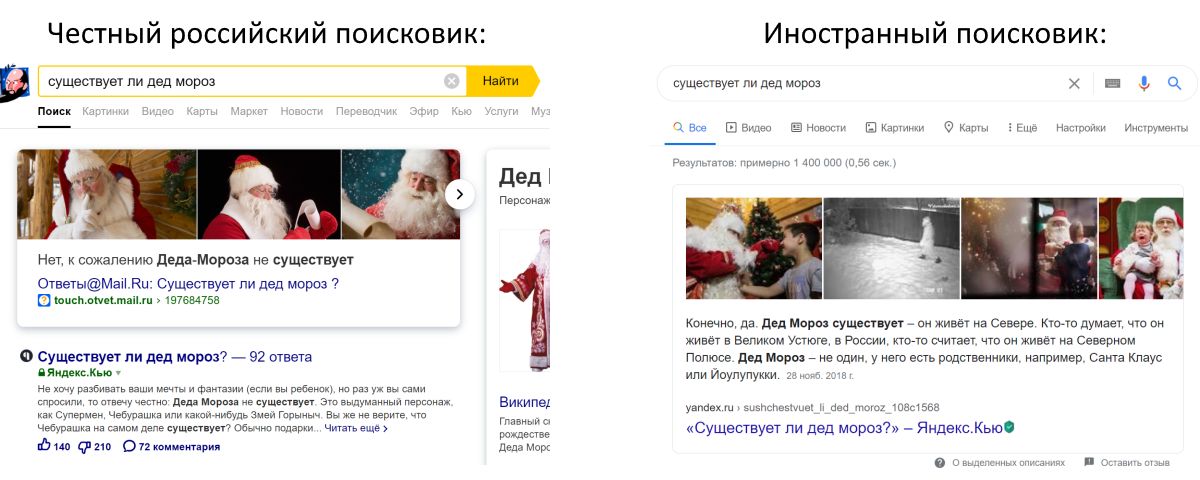Select the Новости tab in Google

pos(818,128)
